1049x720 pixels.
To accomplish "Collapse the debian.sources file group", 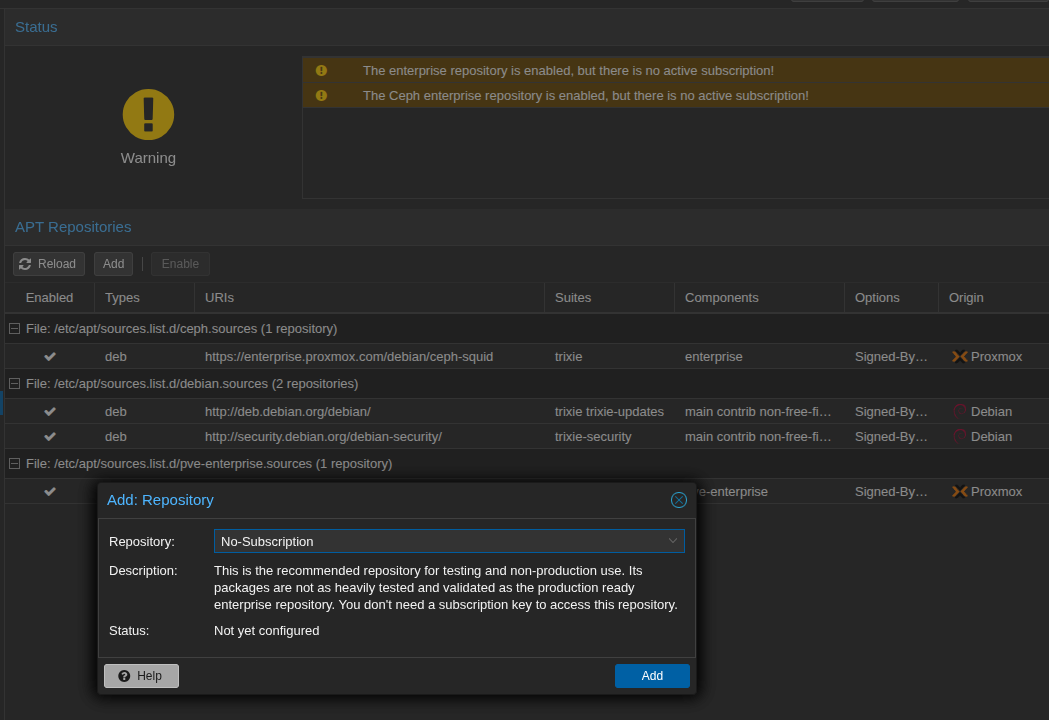I will point(15,384).
